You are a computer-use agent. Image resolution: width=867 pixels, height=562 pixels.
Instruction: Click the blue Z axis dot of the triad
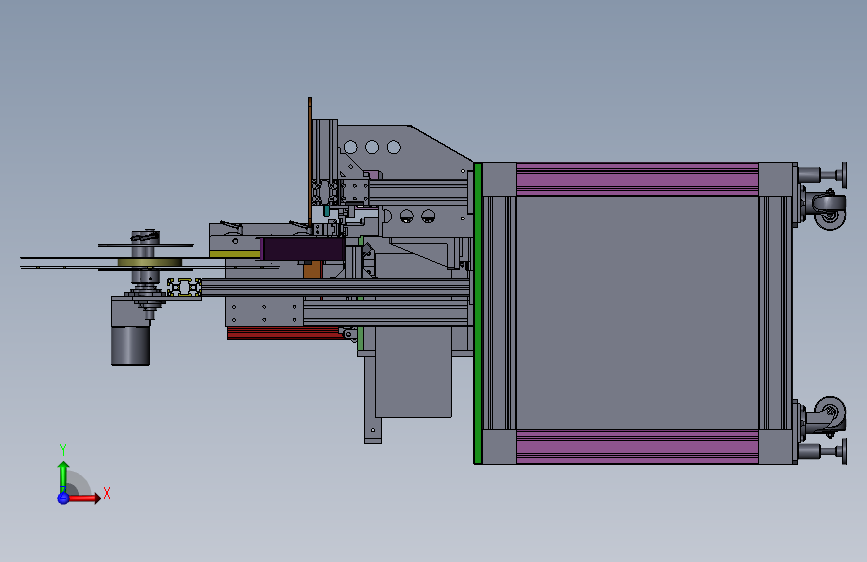pyautogui.click(x=63, y=498)
